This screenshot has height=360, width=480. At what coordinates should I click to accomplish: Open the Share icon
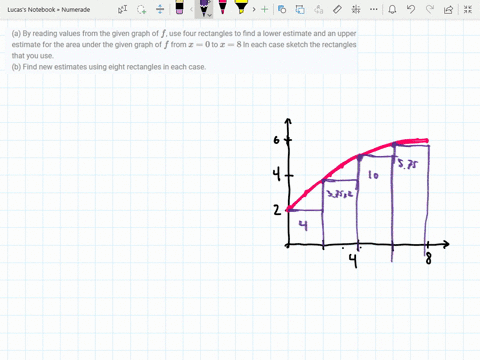pyautogui.click(x=449, y=9)
